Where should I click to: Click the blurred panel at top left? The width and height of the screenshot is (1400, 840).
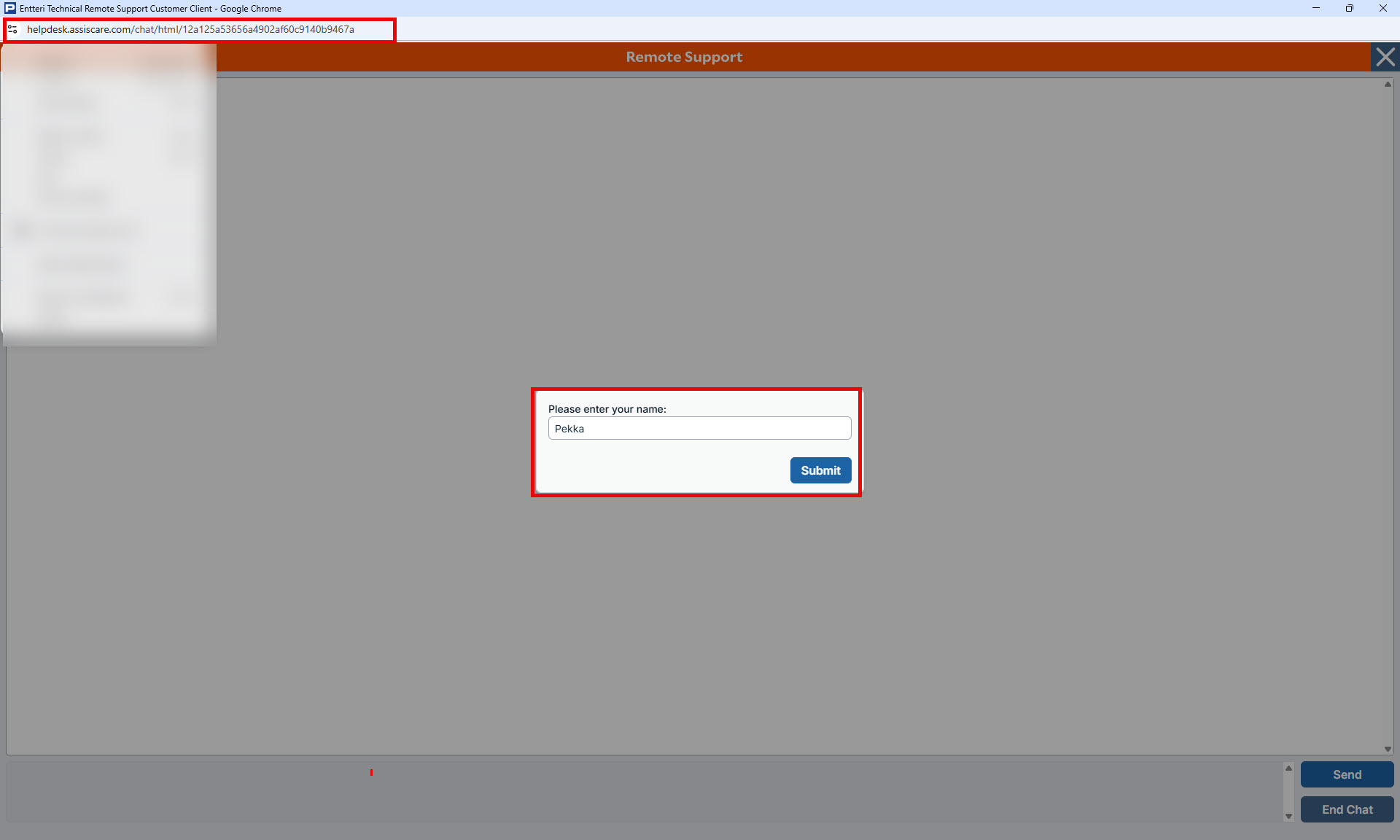click(109, 193)
